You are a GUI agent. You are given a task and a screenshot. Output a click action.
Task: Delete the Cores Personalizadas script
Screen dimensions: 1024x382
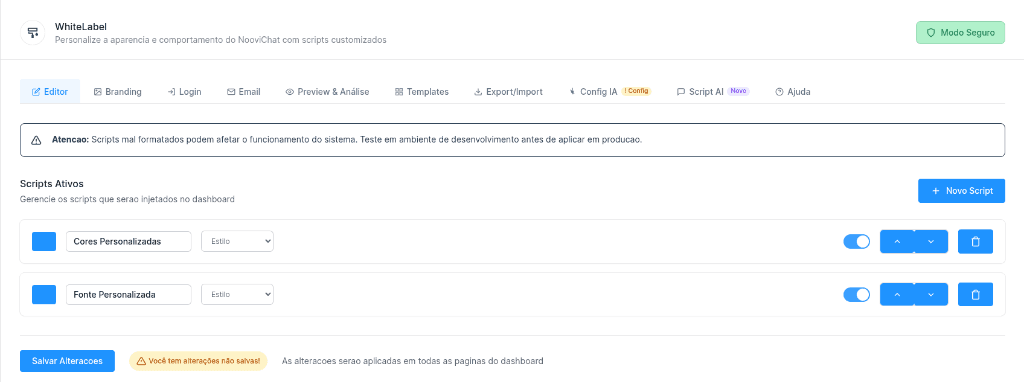[976, 242]
